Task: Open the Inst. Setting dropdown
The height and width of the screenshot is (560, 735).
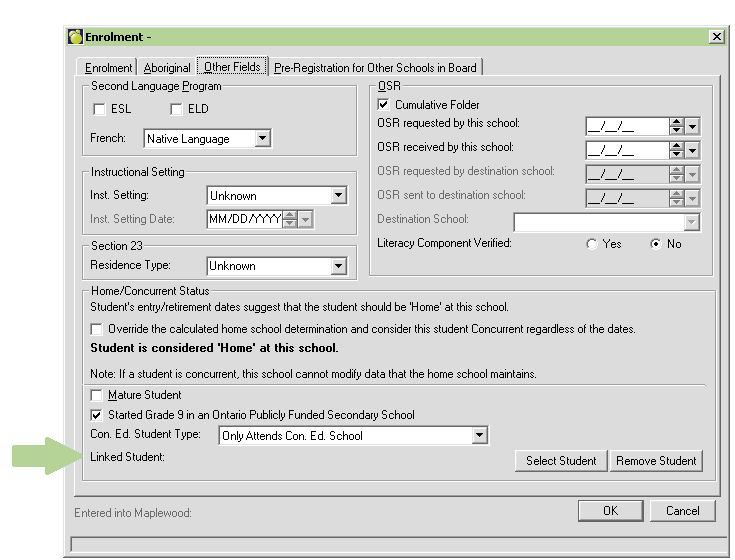Action: (338, 196)
